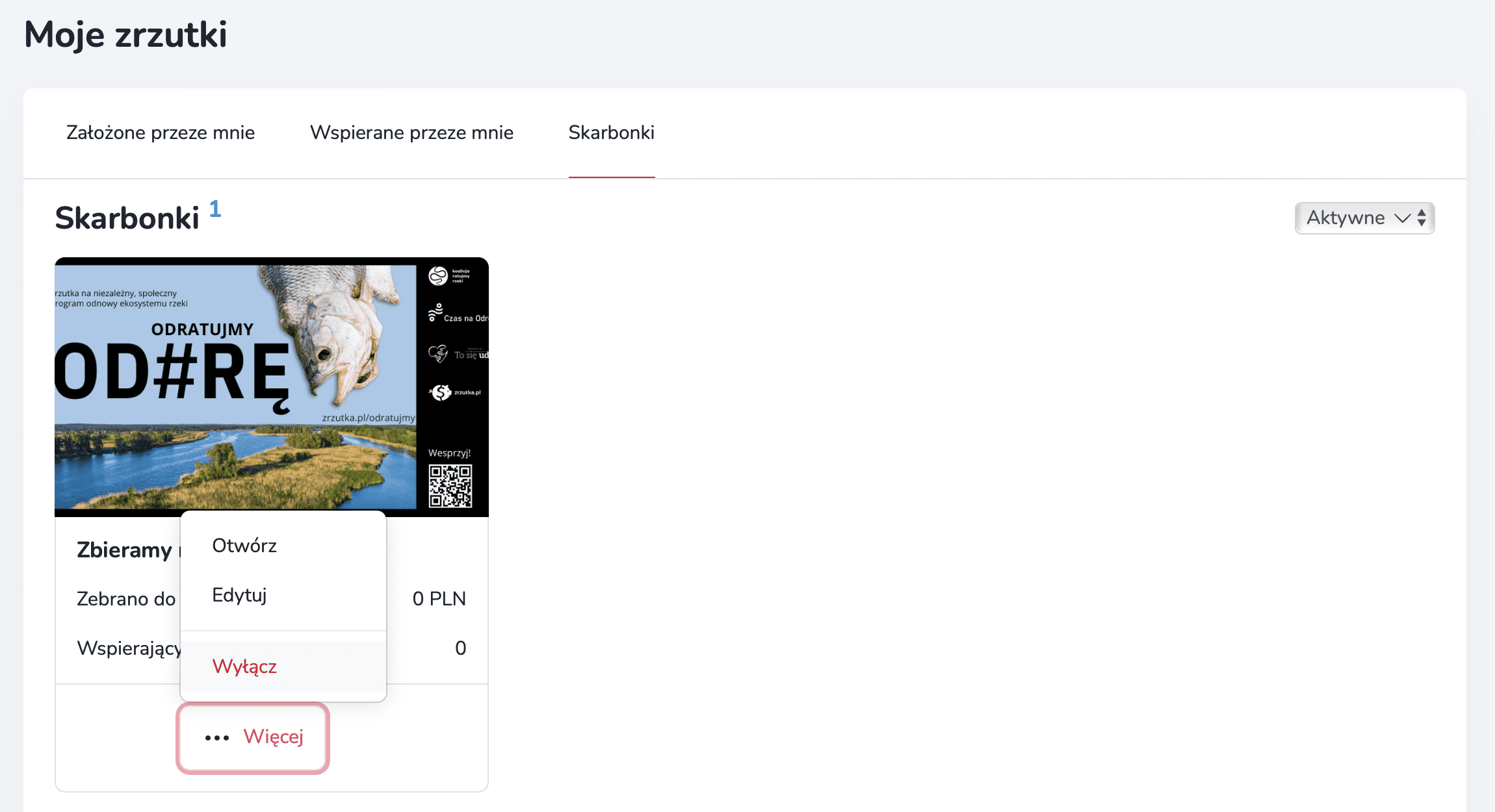1495x812 pixels.
Task: Click the zrzutka.pl/odratujmy text on the image
Action: coord(369,418)
